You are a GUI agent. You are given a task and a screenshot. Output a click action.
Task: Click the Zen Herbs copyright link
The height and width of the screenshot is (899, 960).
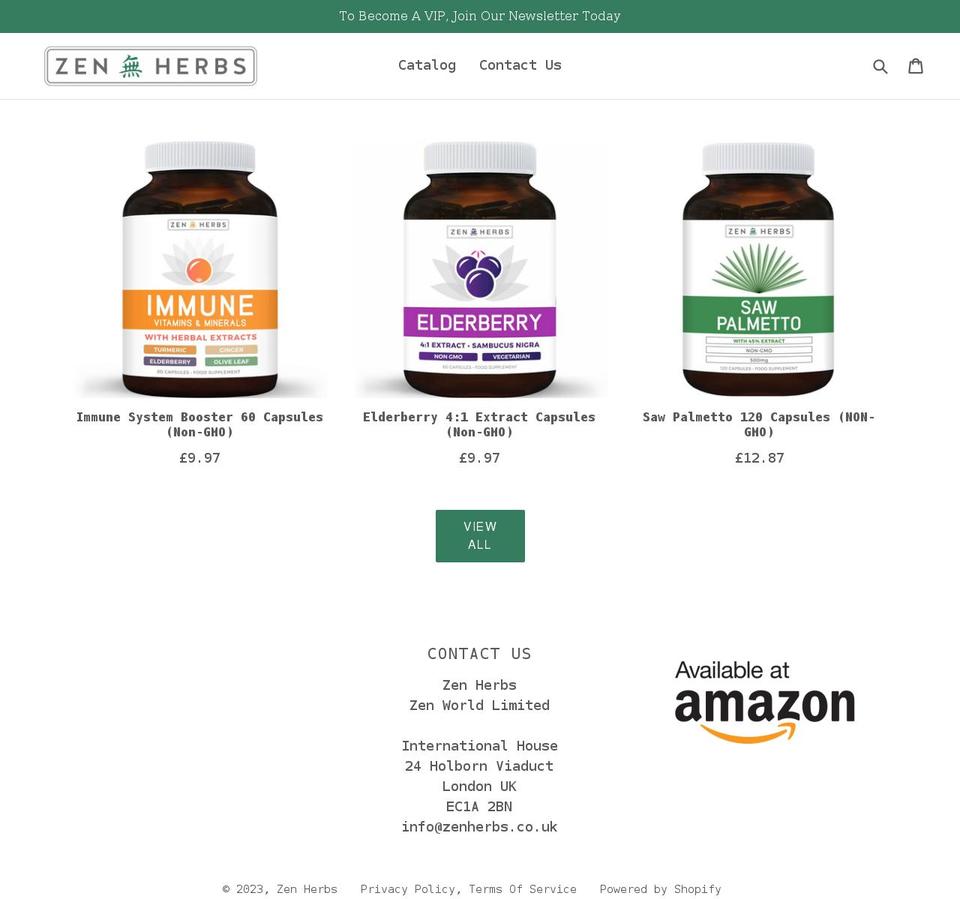click(x=307, y=889)
